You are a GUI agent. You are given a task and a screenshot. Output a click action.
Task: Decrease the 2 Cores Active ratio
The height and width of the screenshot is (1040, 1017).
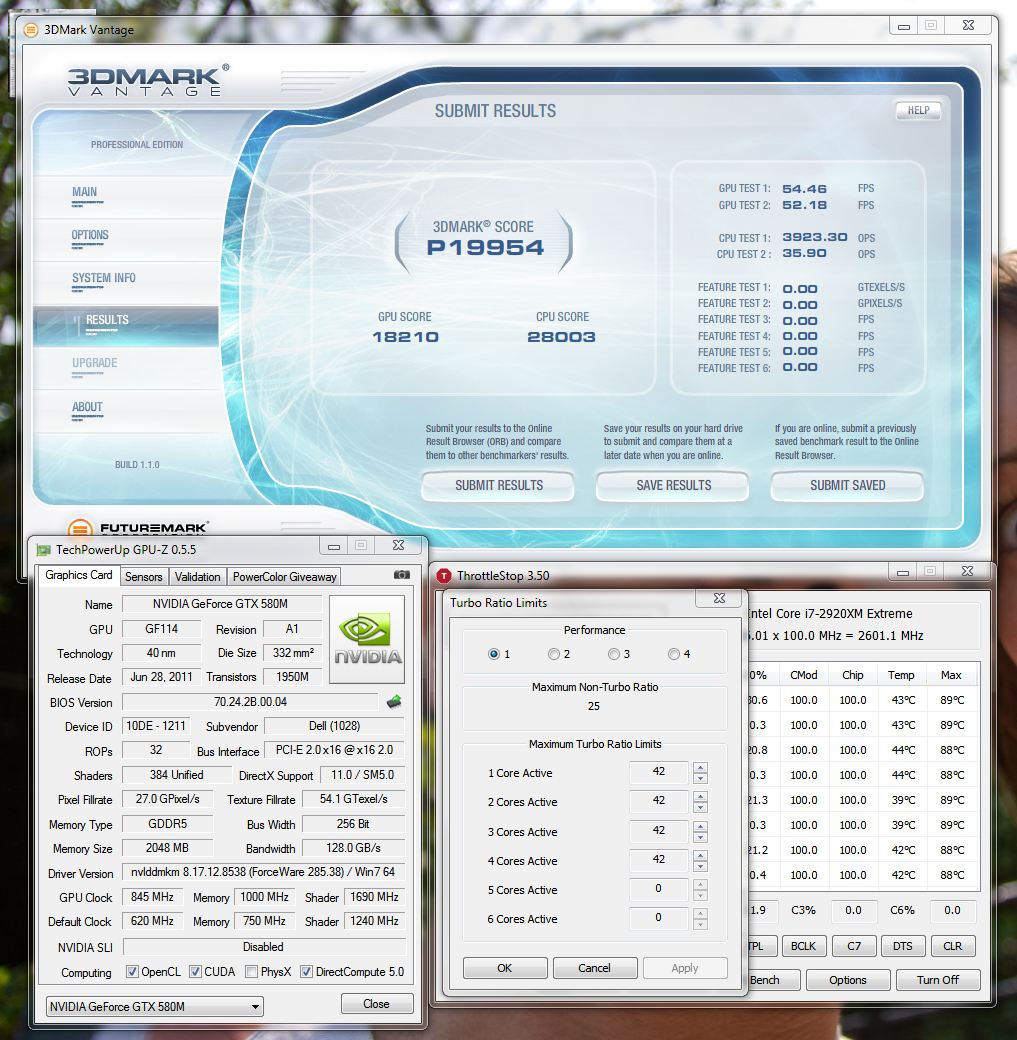(x=700, y=807)
